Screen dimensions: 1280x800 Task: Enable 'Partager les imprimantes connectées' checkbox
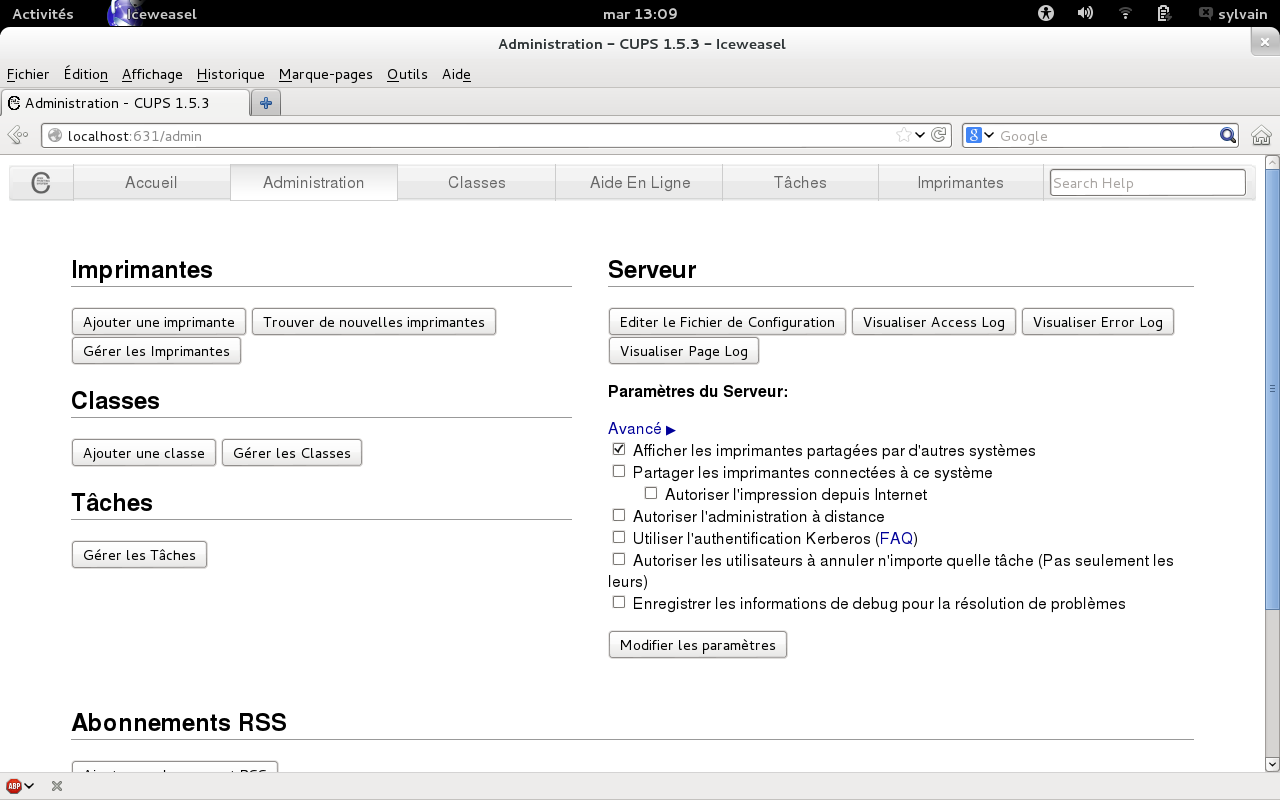(619, 472)
